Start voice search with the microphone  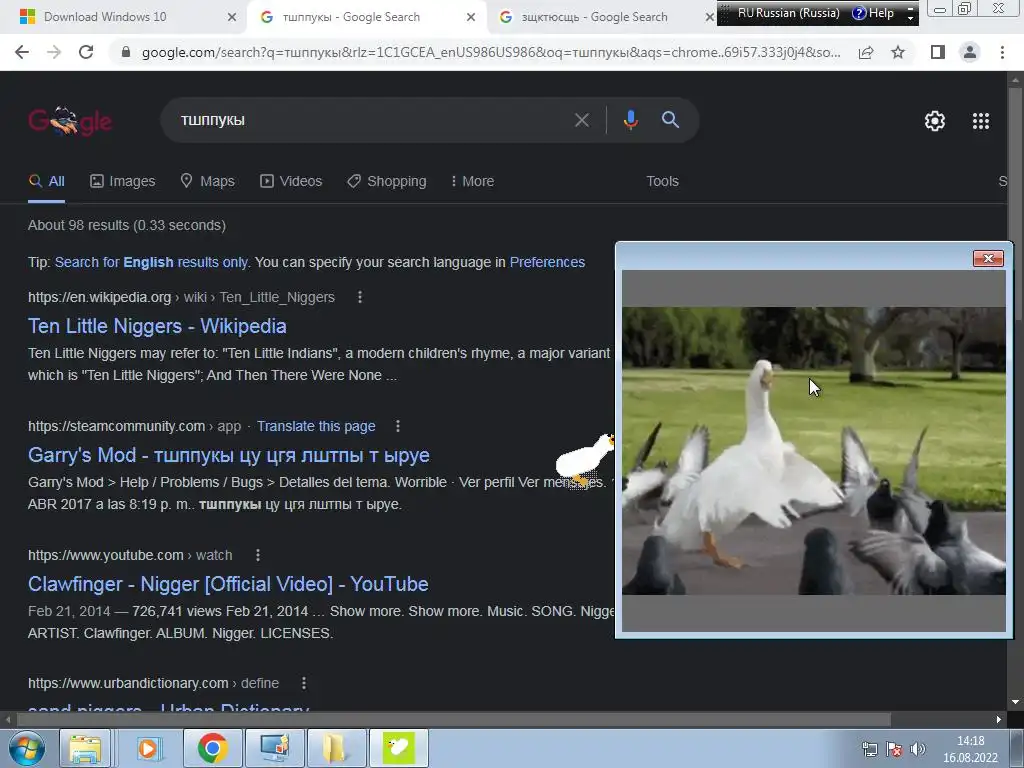(630, 120)
